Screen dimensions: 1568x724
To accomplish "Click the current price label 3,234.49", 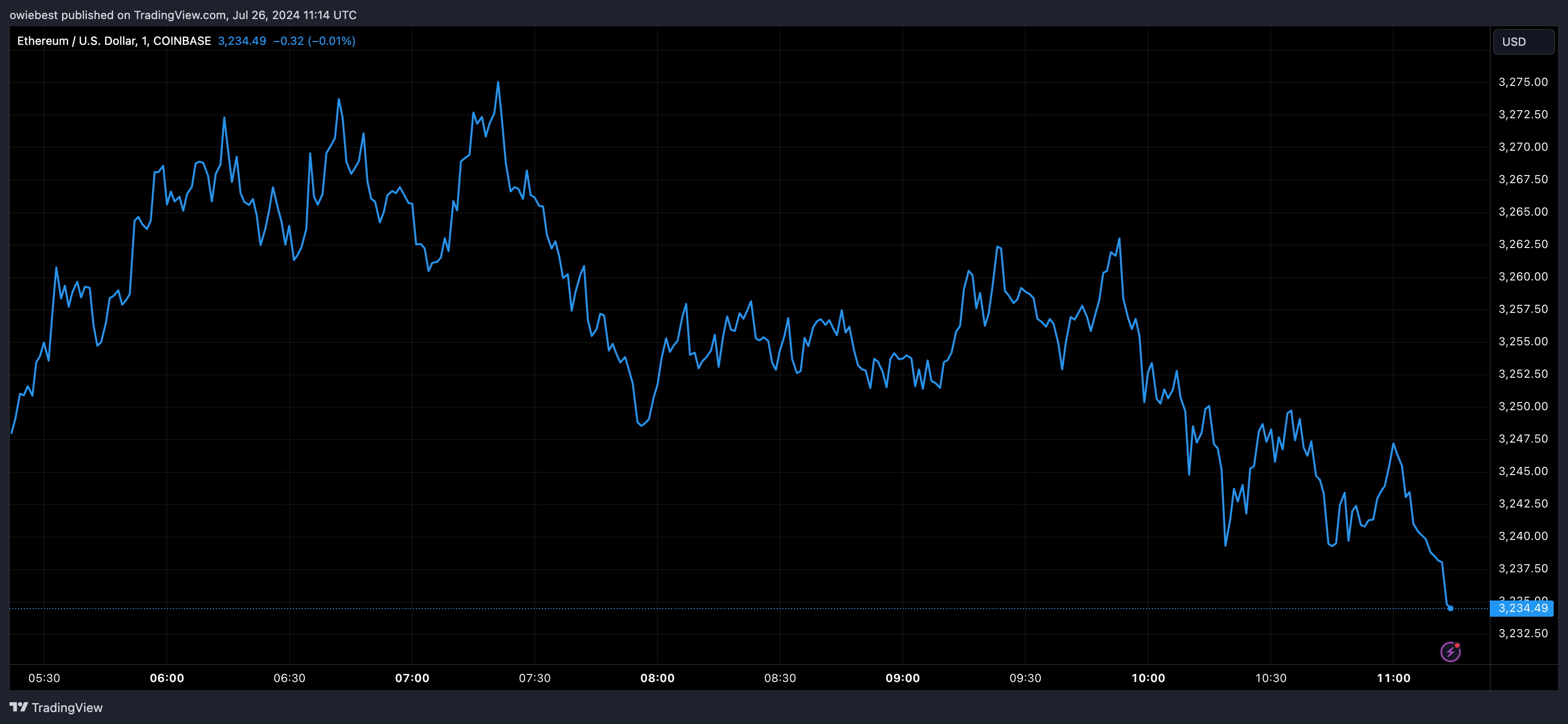I will click(x=1522, y=608).
